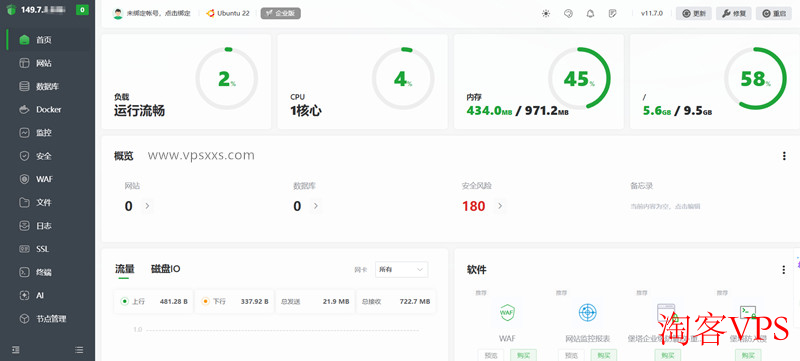Click 购买 button under 网站监控报表

pyautogui.click(x=604, y=355)
